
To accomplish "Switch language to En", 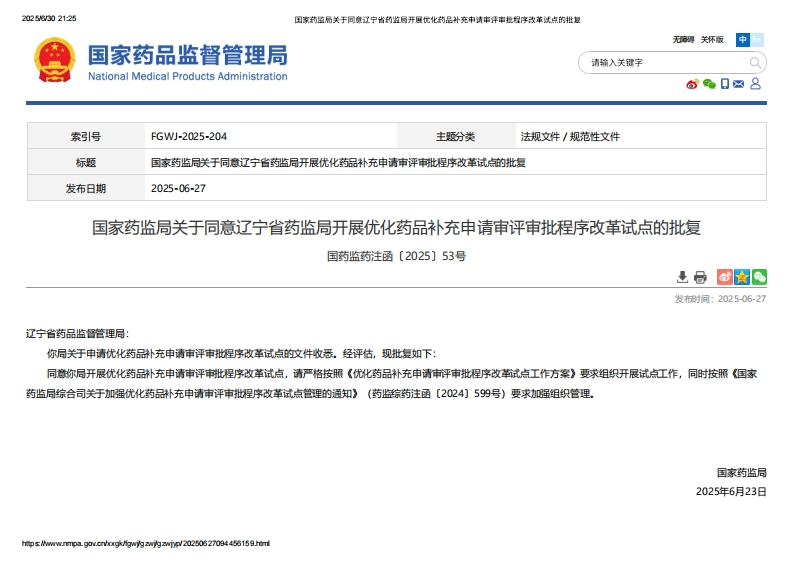I will [757, 40].
